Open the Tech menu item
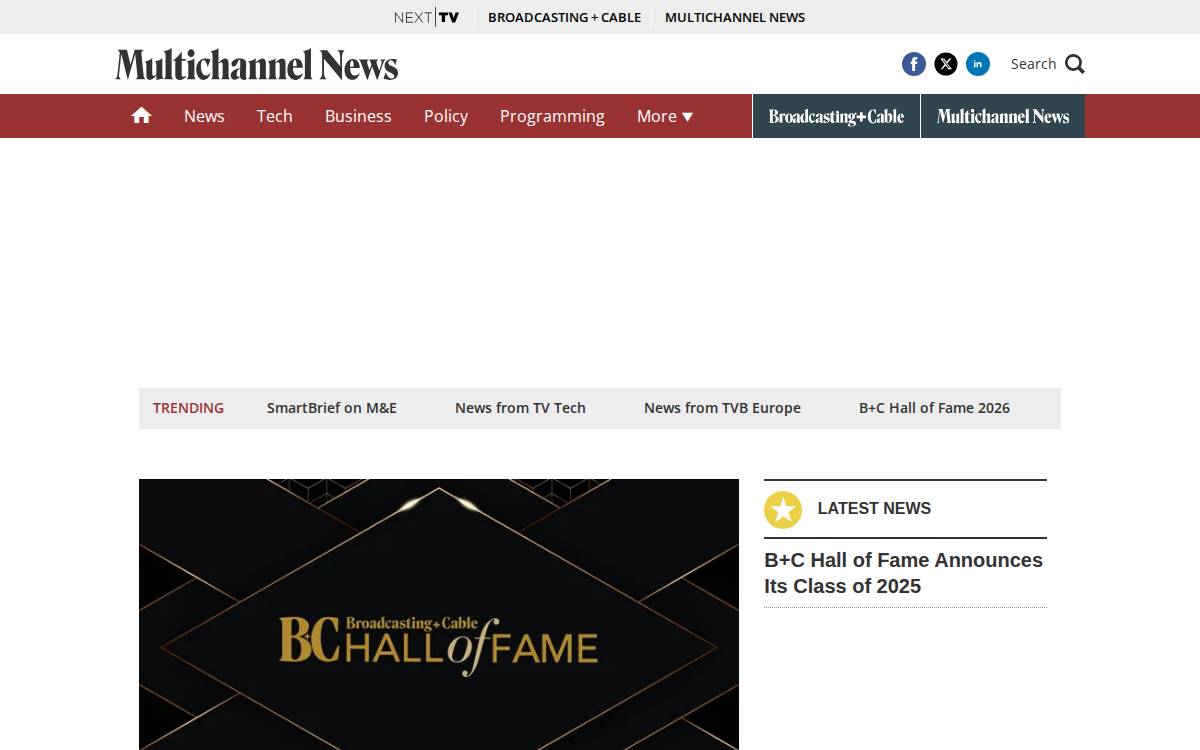1200x750 pixels. coord(274,116)
